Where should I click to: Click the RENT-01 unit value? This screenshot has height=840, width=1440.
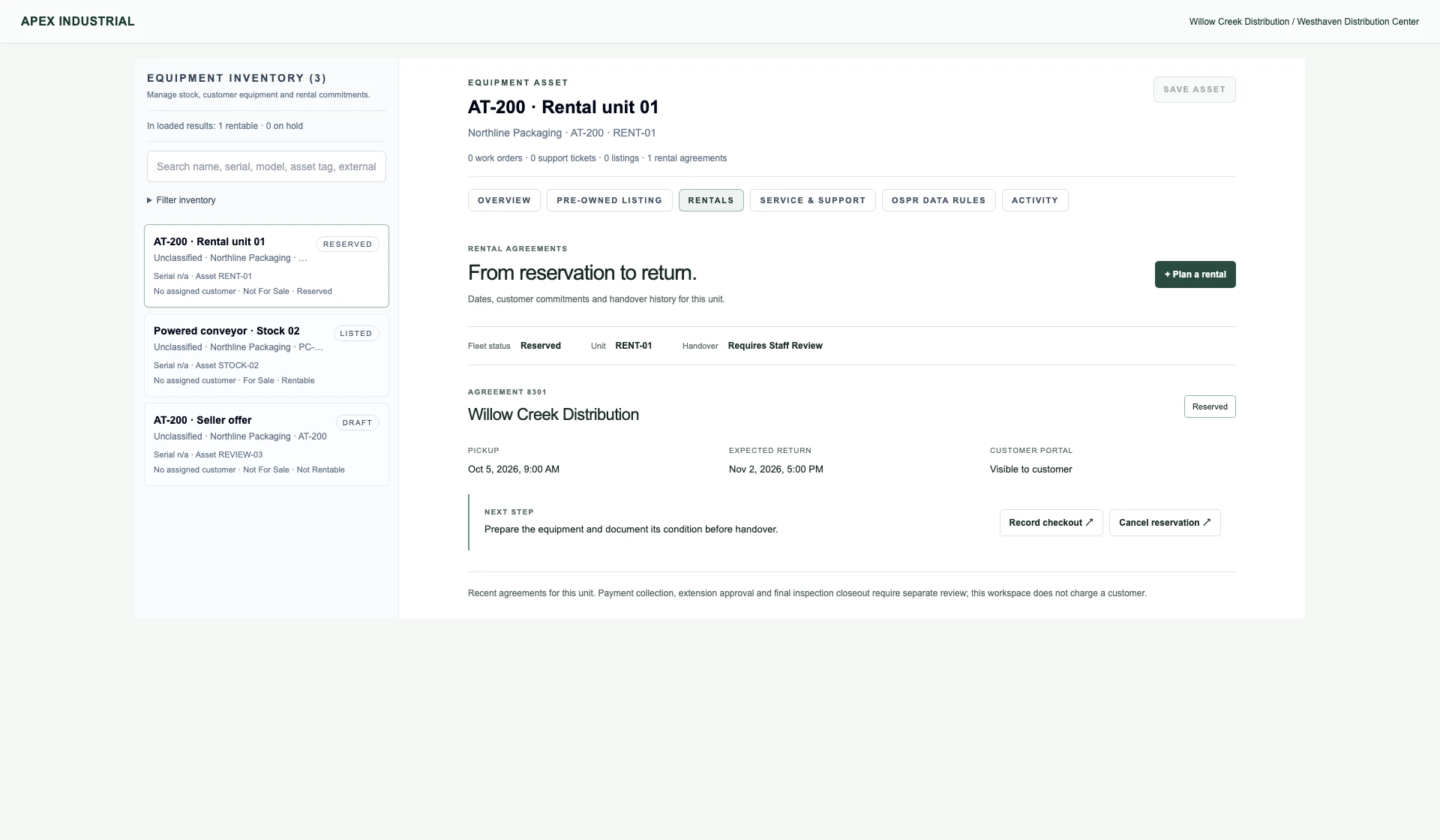(x=634, y=346)
